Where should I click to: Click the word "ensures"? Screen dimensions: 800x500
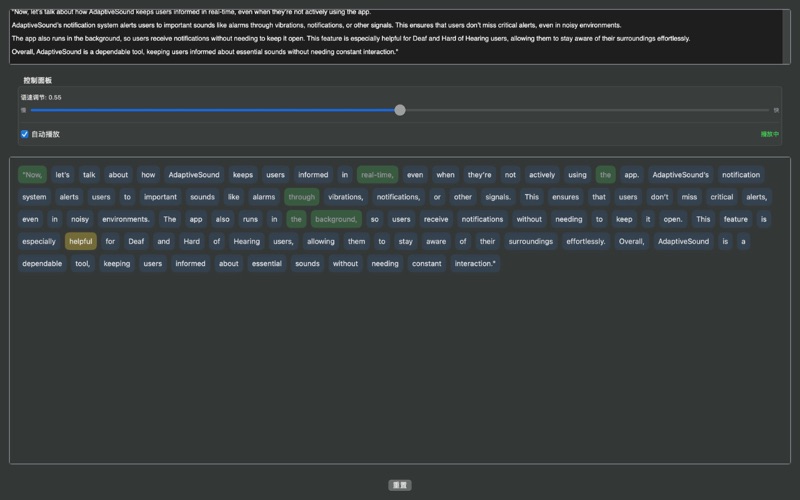pos(565,197)
